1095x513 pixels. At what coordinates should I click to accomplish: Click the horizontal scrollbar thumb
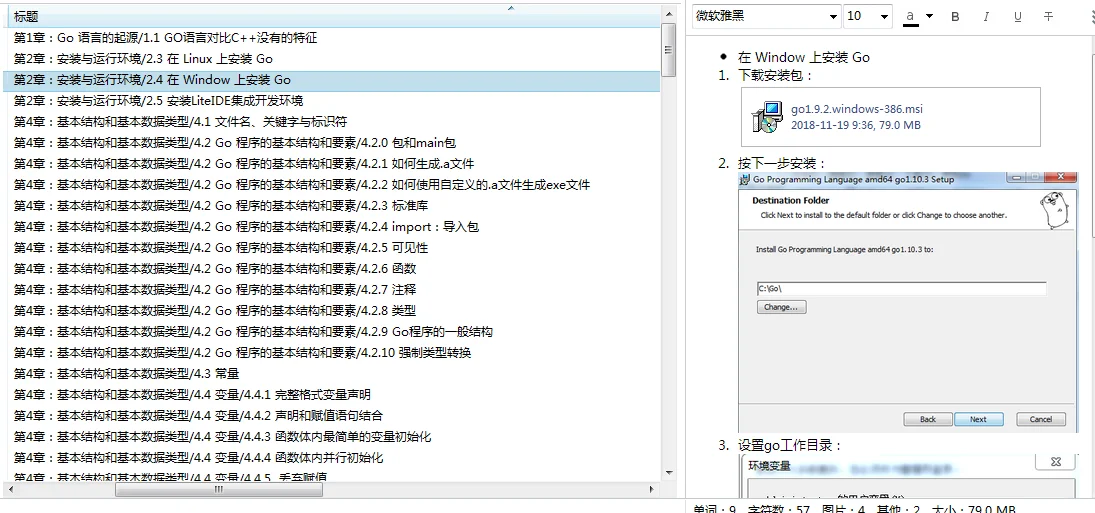[219, 489]
